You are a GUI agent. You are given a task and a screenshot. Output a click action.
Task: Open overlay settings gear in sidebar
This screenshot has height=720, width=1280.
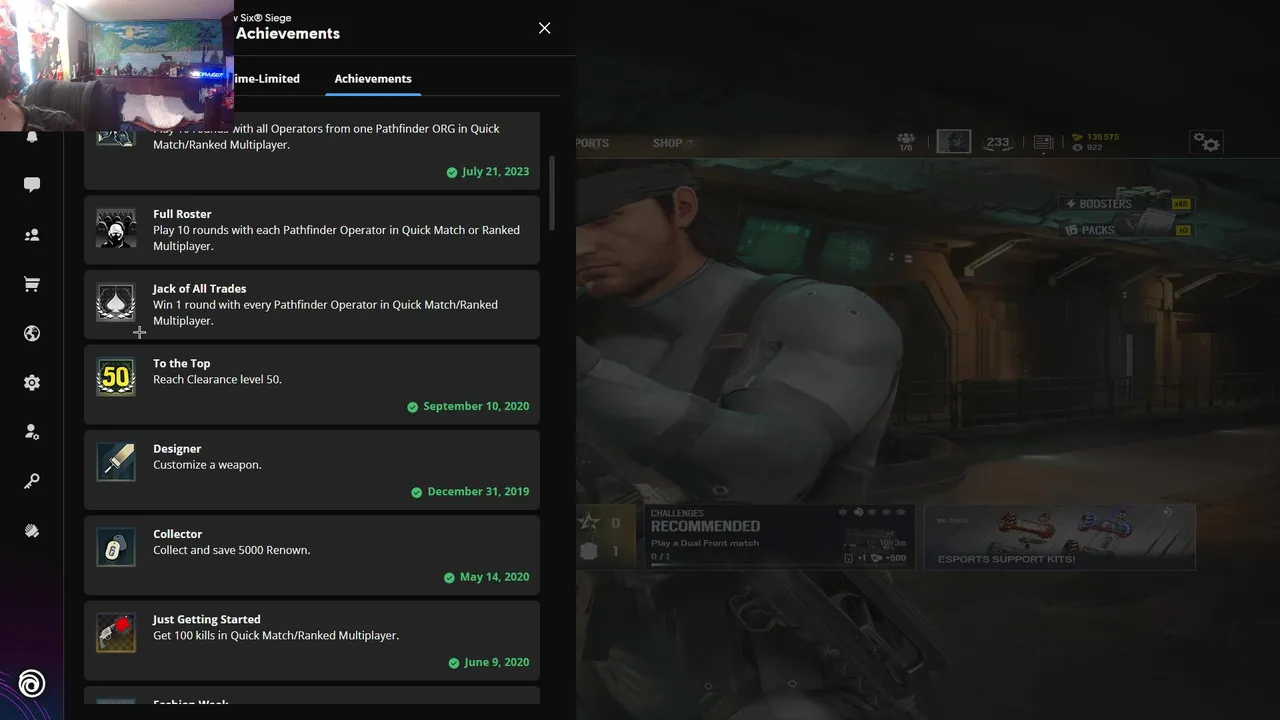[32, 383]
